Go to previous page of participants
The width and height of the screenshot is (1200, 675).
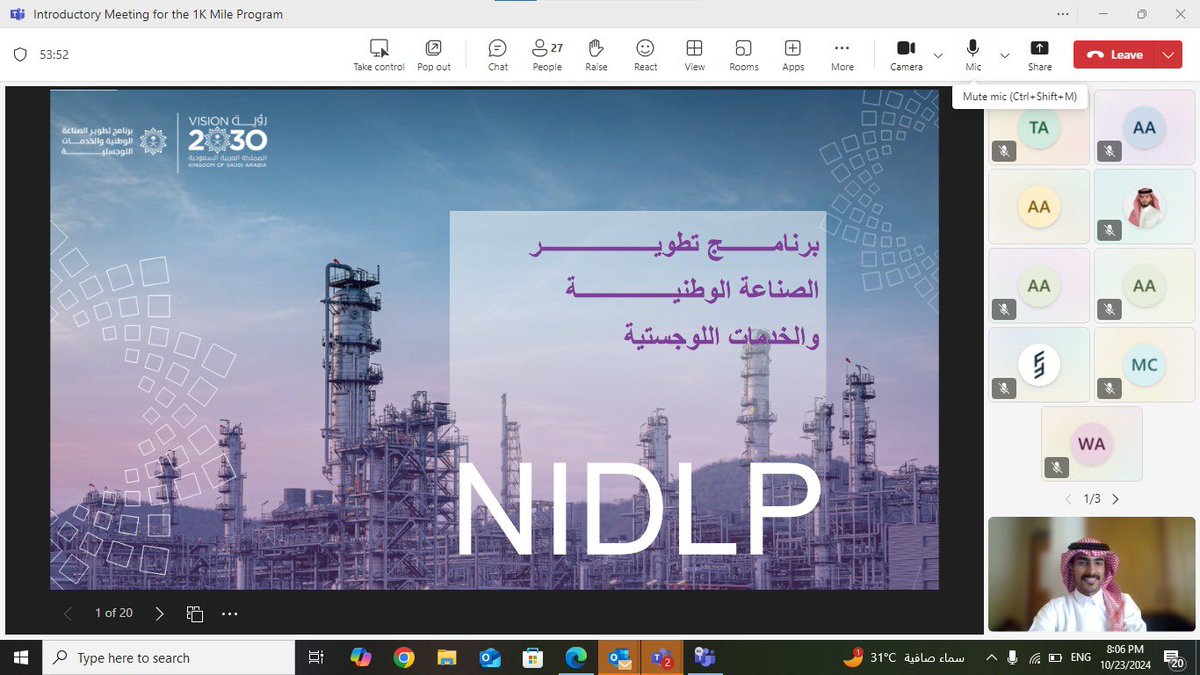pos(1067,499)
